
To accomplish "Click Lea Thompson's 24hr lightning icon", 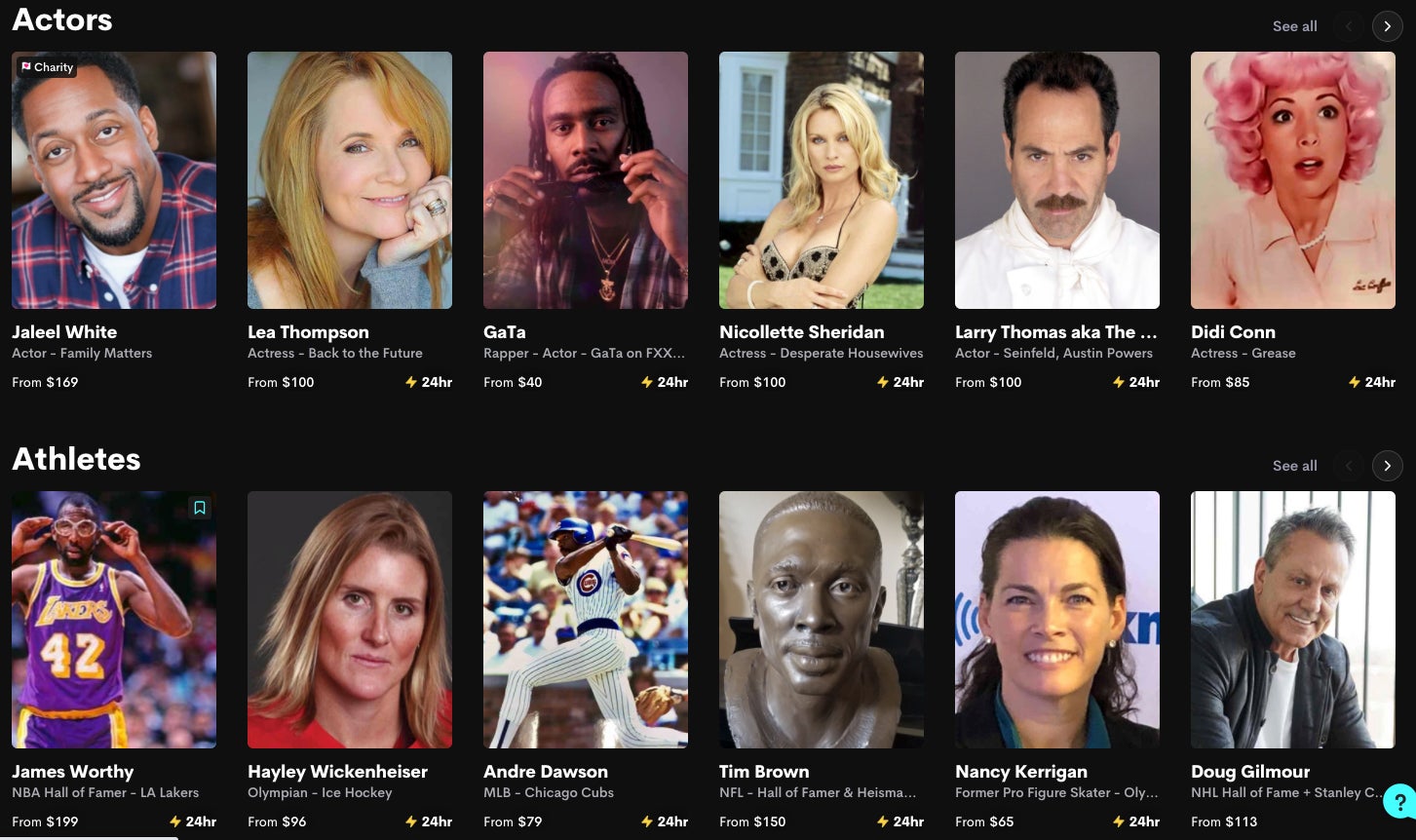I will point(411,382).
